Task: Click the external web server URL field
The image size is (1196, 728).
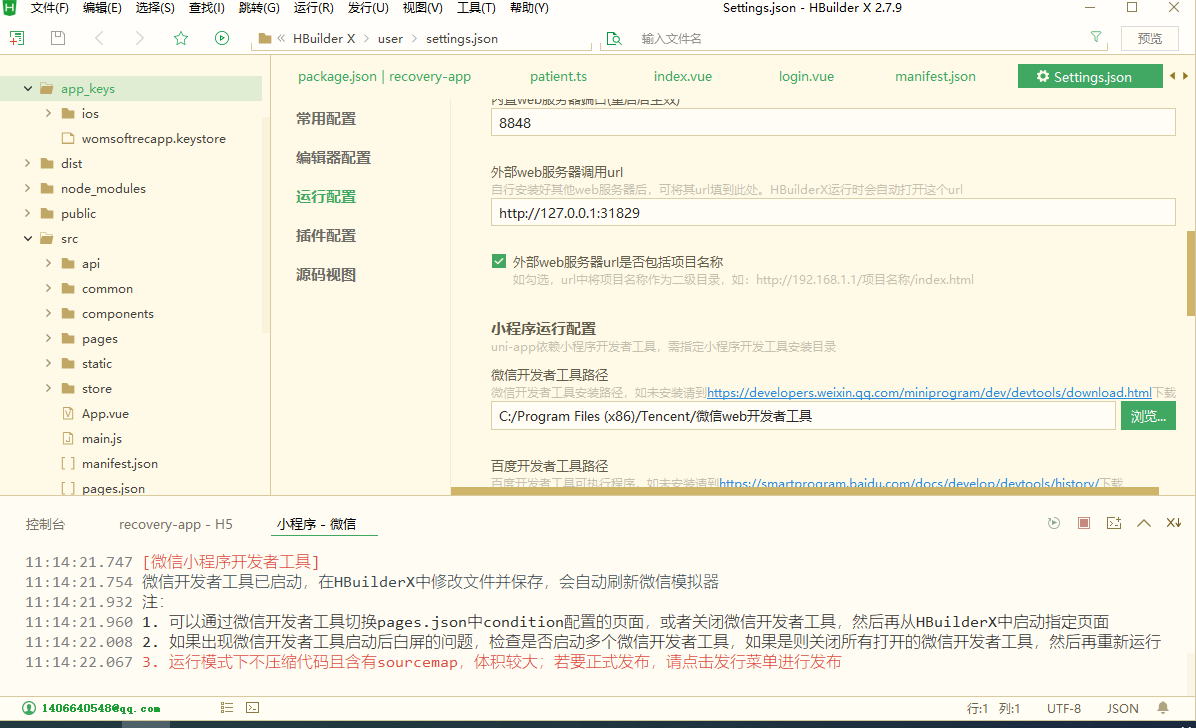Action: pos(833,212)
